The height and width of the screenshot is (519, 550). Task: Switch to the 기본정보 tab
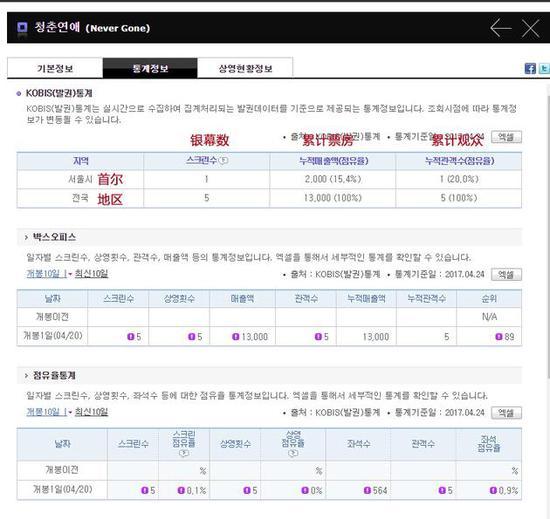pyautogui.click(x=55, y=68)
